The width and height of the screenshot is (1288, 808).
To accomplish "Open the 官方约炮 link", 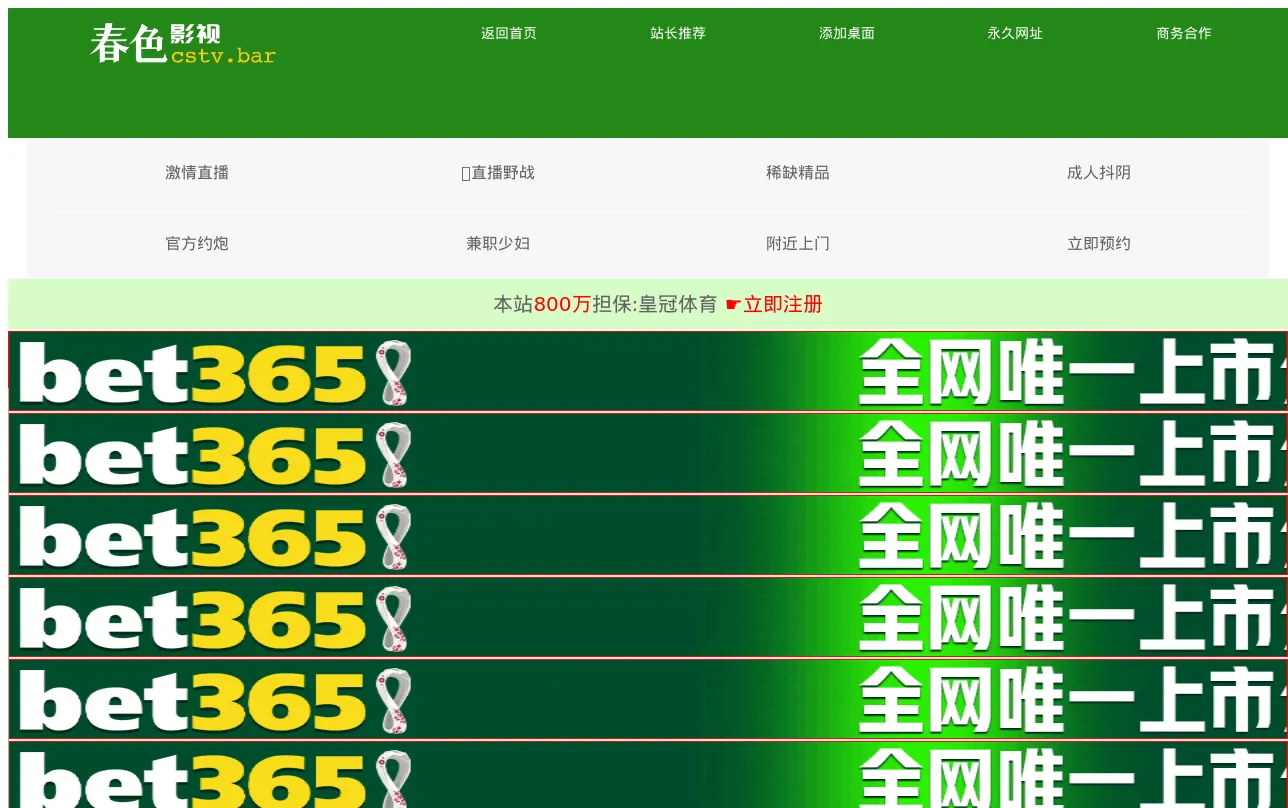I will [x=197, y=243].
